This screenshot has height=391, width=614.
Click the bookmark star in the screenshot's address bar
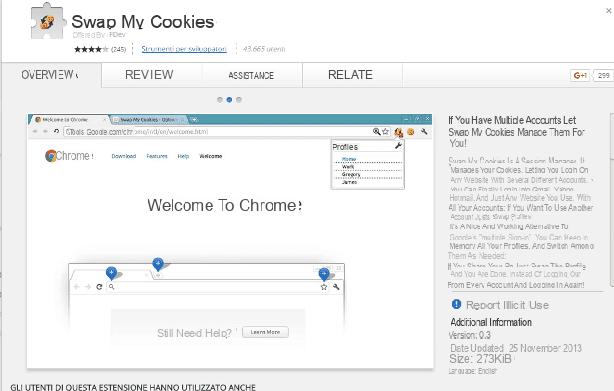click(386, 132)
